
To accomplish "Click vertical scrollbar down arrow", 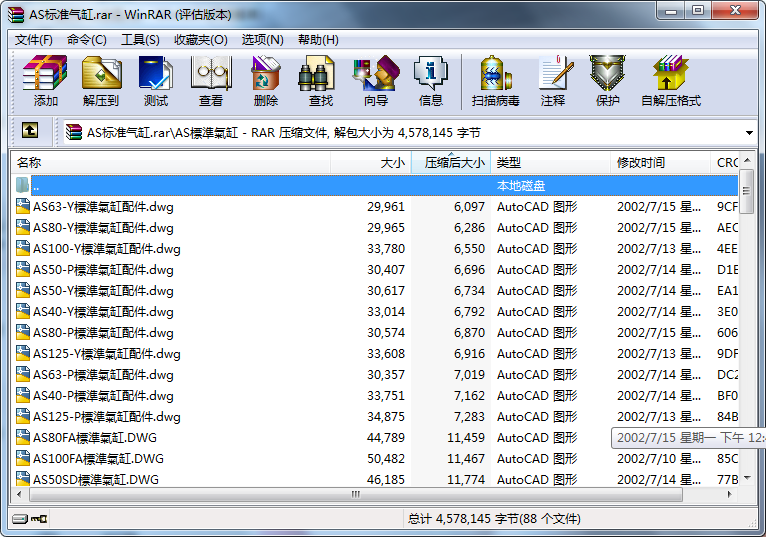I will (x=746, y=478).
